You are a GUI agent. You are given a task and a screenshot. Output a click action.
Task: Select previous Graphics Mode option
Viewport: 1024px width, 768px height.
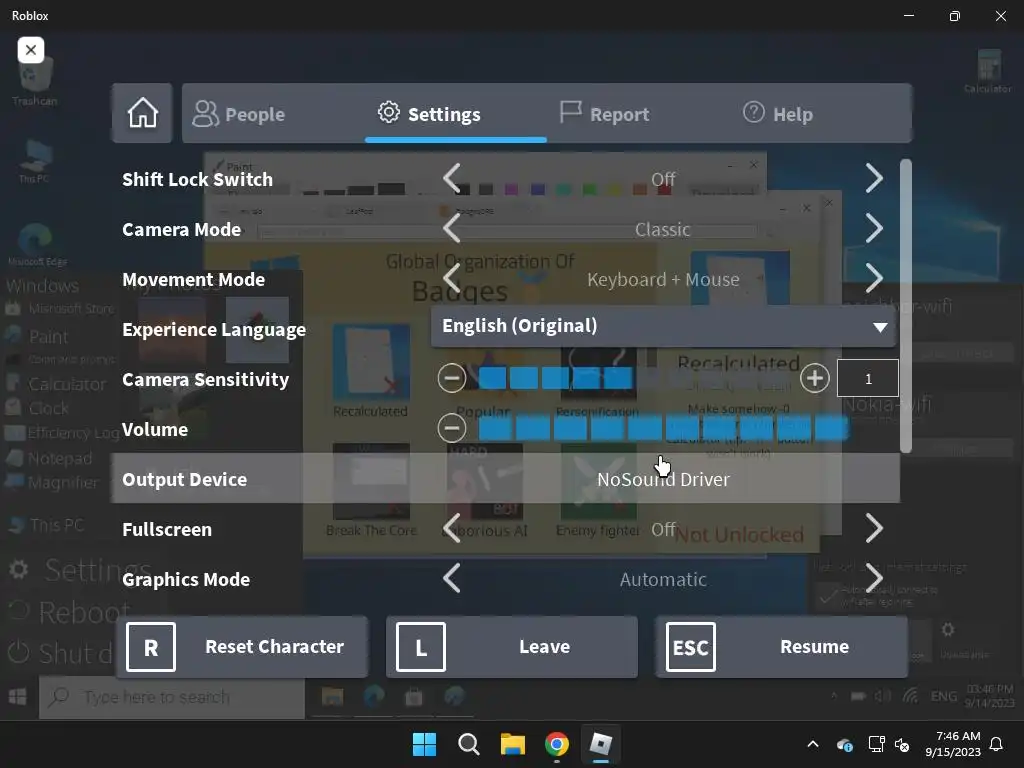[452, 579]
